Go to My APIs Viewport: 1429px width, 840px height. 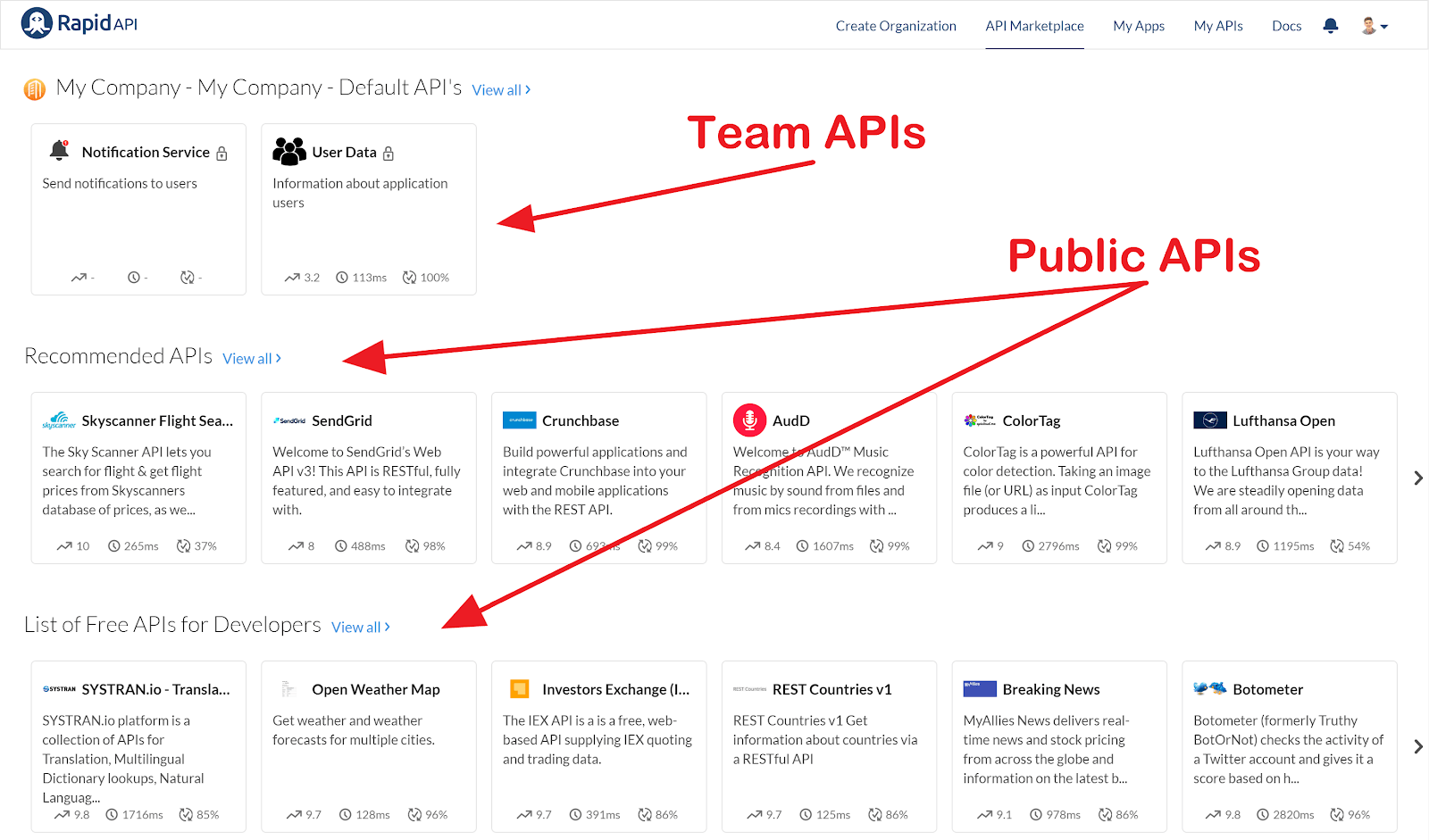click(1218, 26)
